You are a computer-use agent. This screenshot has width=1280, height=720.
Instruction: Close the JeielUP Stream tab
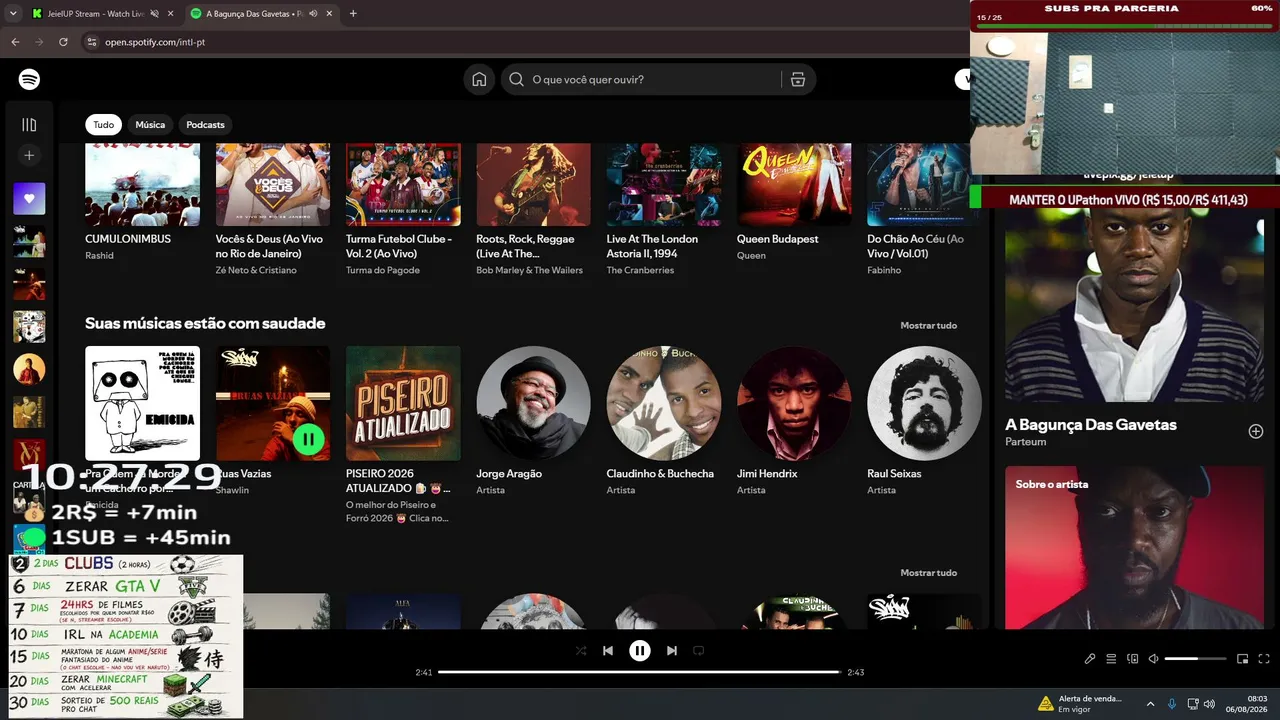pos(170,14)
